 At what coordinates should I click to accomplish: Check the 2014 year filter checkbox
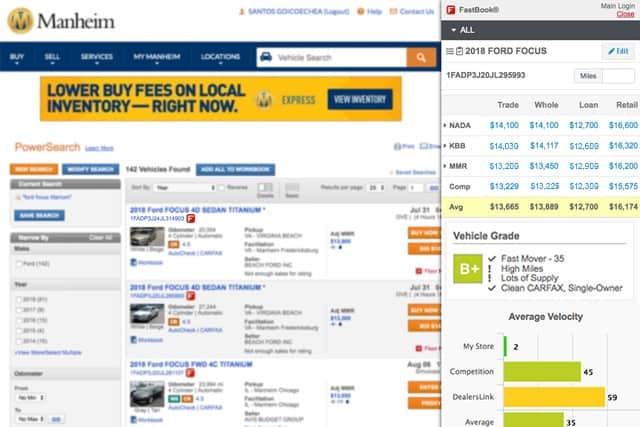[19, 341]
